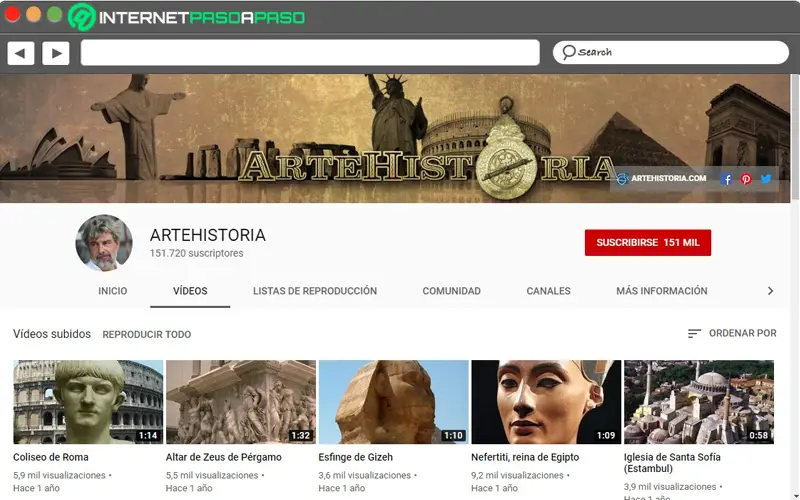This screenshot has height=500, width=800.
Task: Click the 5,9 mil visualizaciones text
Action: click(59, 476)
